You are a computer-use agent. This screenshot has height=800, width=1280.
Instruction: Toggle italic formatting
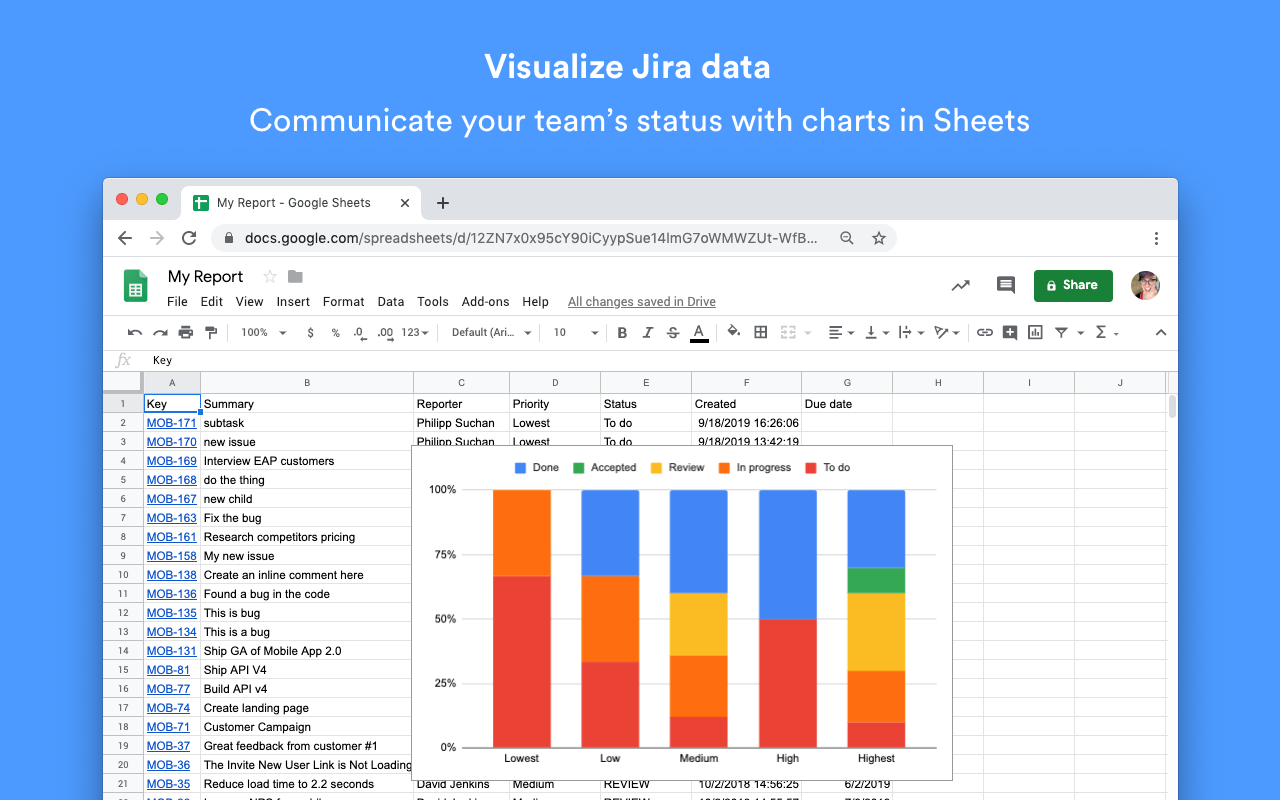tap(647, 333)
